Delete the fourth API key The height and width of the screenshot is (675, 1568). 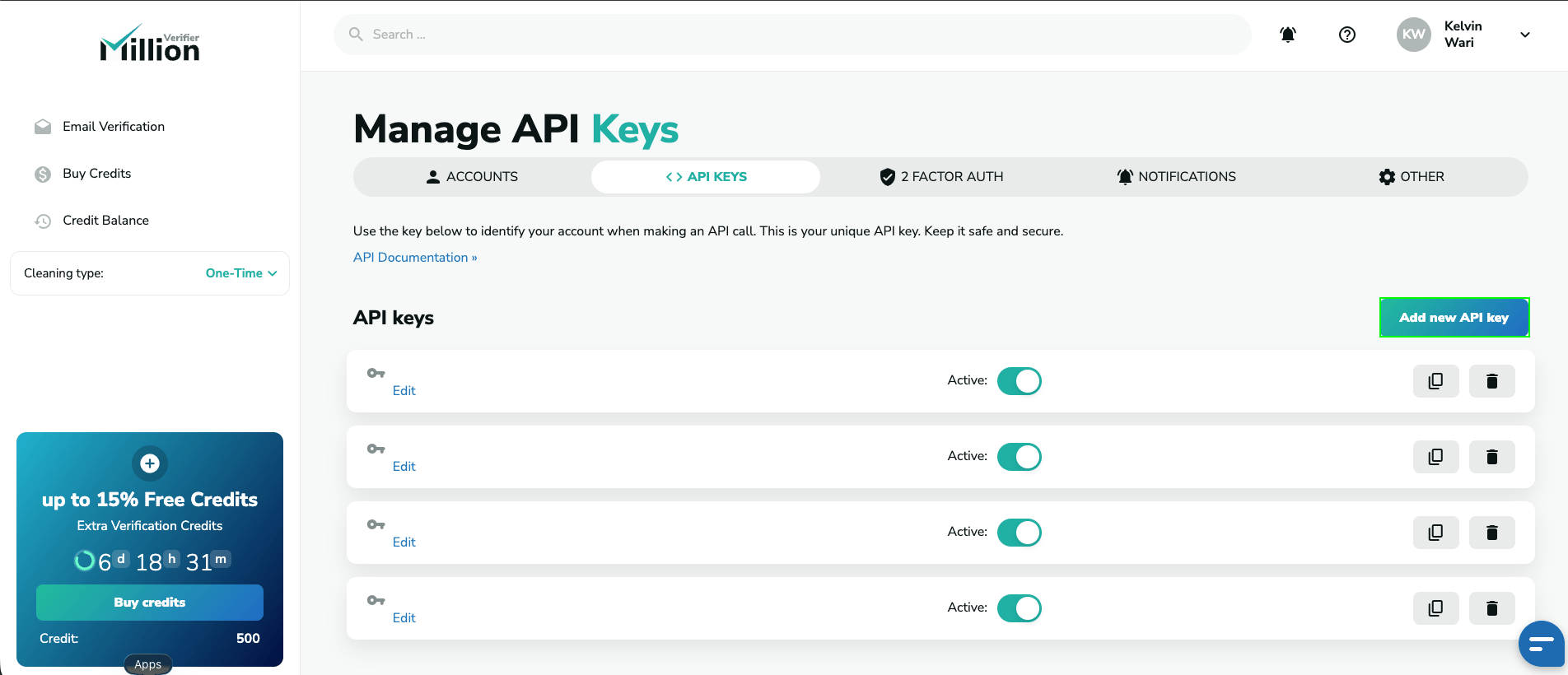pyautogui.click(x=1491, y=608)
